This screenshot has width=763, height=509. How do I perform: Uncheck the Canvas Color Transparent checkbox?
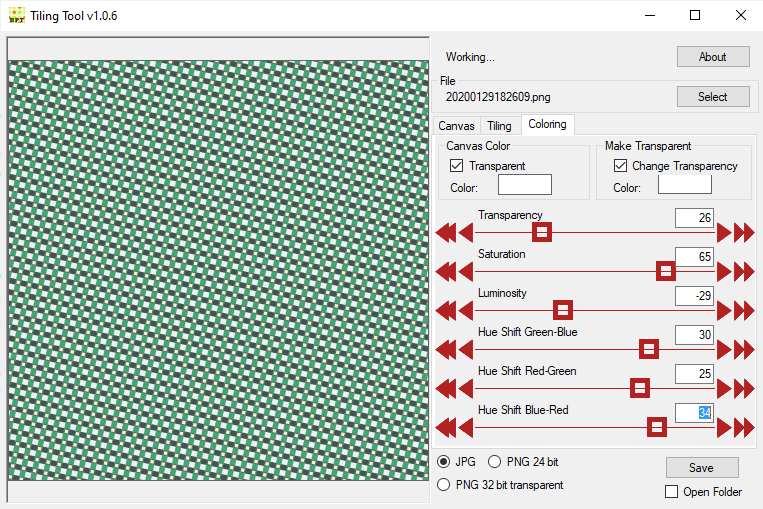(456, 165)
